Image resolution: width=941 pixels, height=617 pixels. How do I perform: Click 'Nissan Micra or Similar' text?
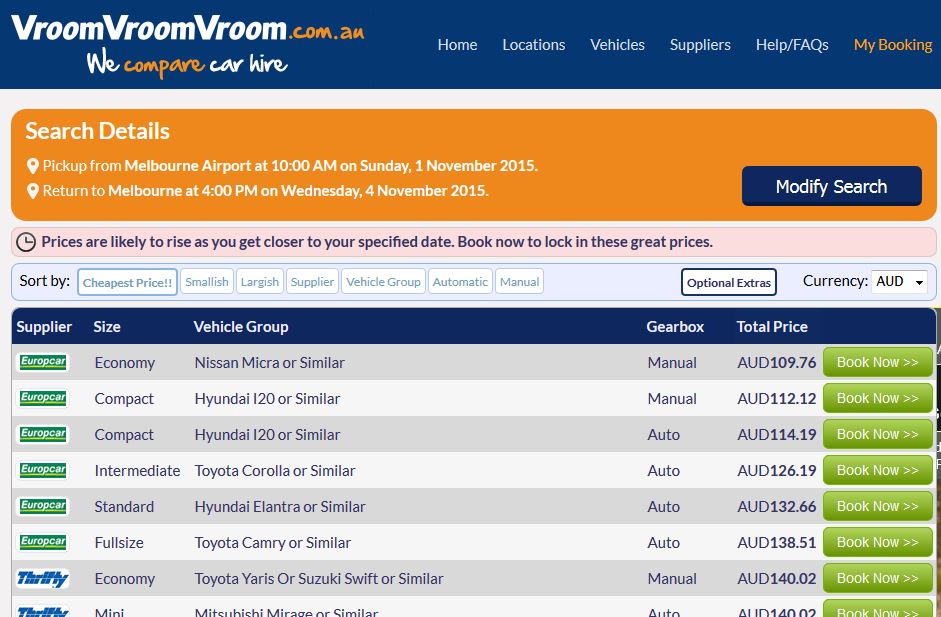[269, 363]
